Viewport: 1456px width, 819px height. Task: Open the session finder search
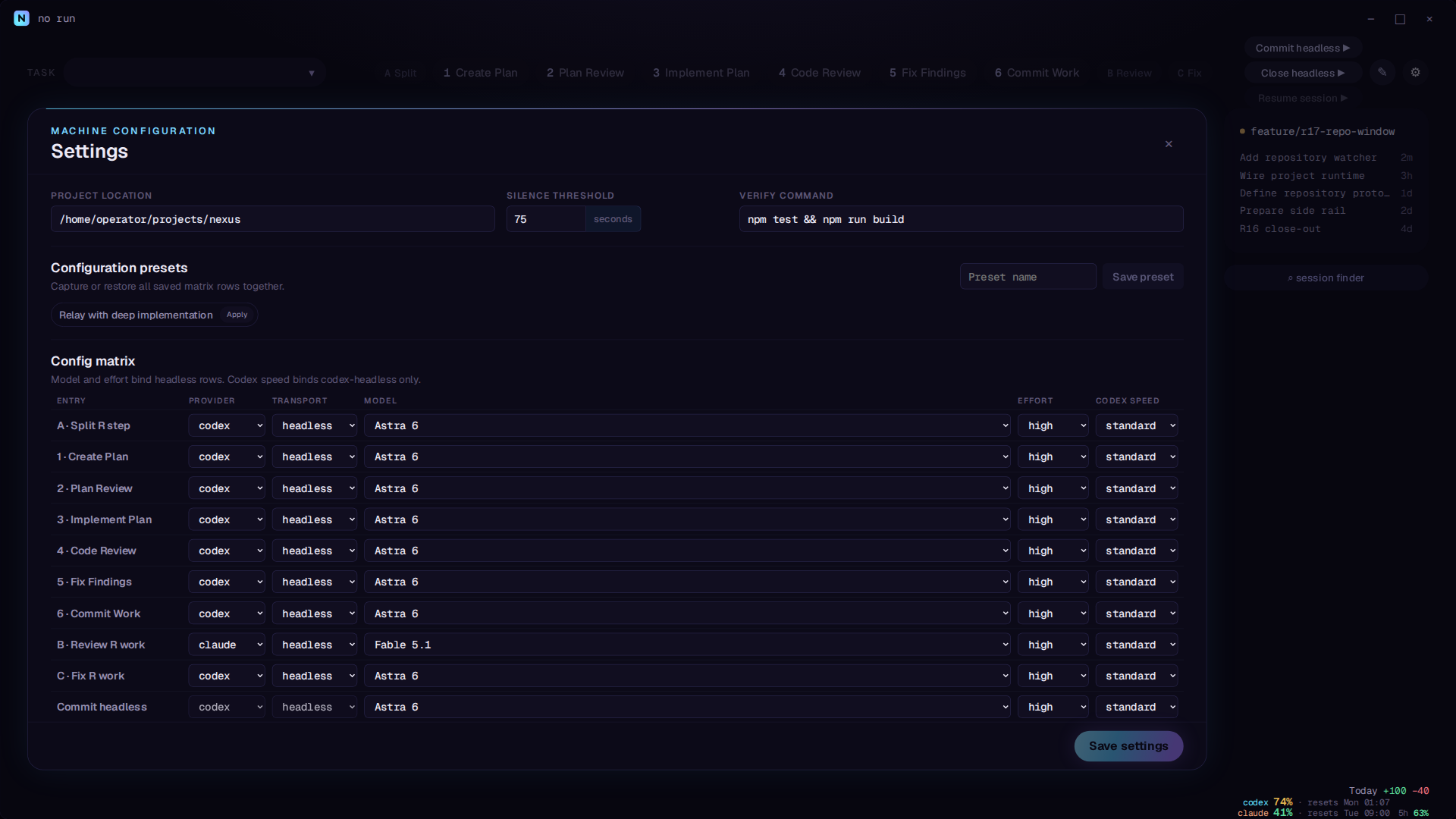1326,278
